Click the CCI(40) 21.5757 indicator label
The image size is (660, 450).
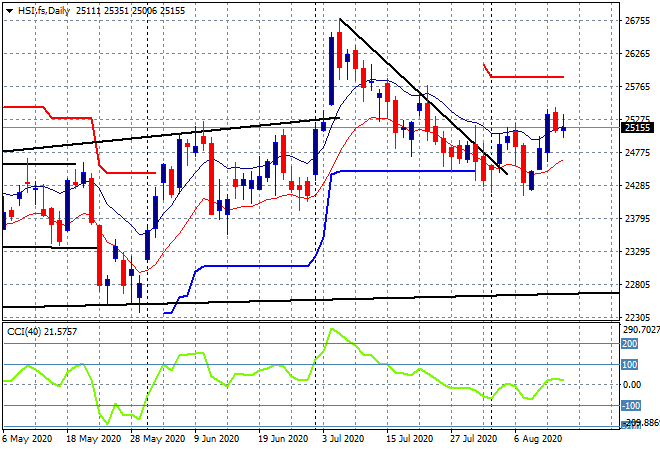[x=42, y=332]
